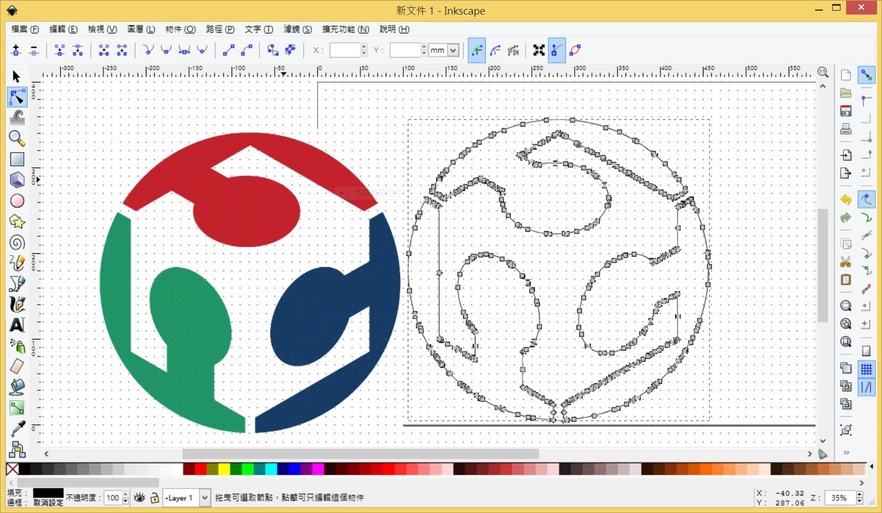Open the 檔案 (F) menu
The height and width of the screenshot is (513, 882).
pos(25,29)
